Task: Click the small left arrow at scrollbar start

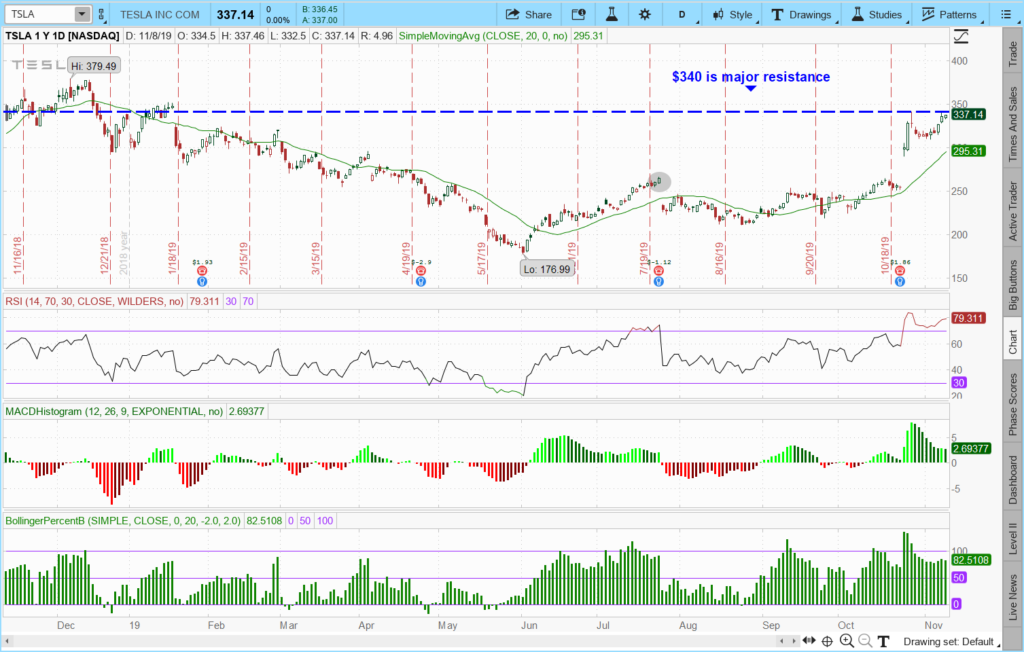Action: [7, 641]
